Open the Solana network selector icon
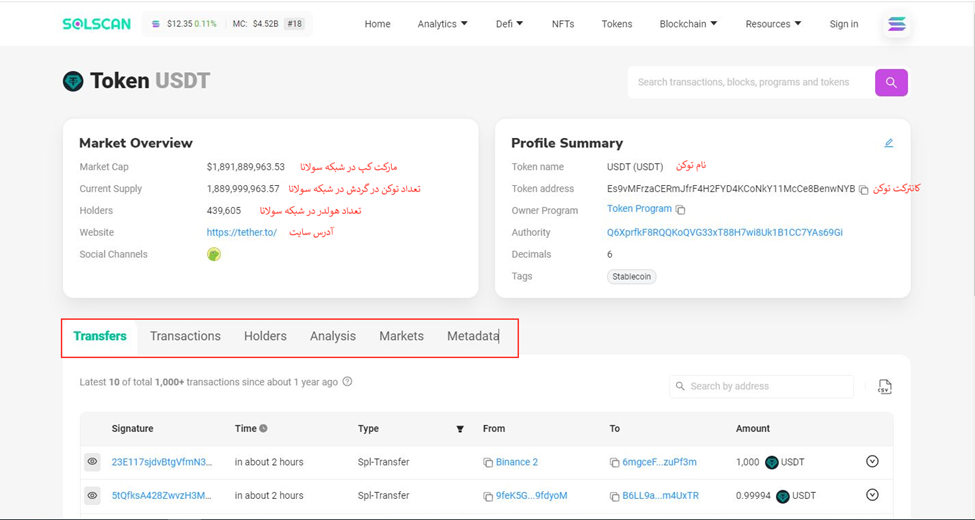Screen dimensions: 975x520 point(897,24)
